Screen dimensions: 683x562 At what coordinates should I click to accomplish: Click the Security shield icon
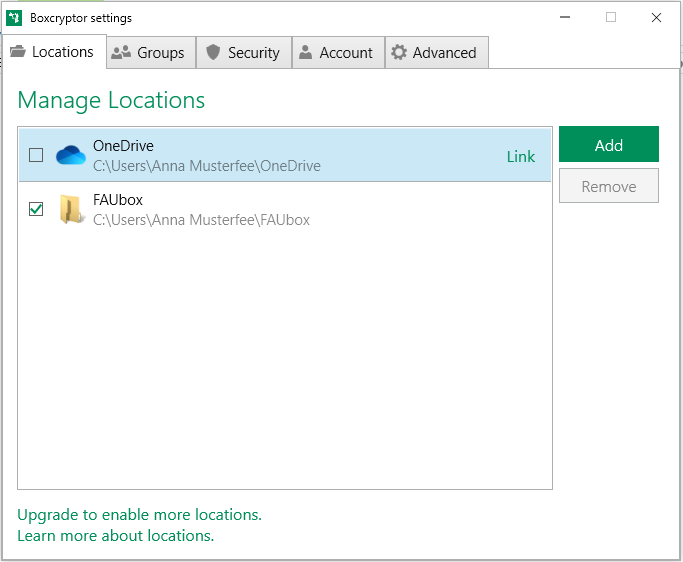[213, 52]
